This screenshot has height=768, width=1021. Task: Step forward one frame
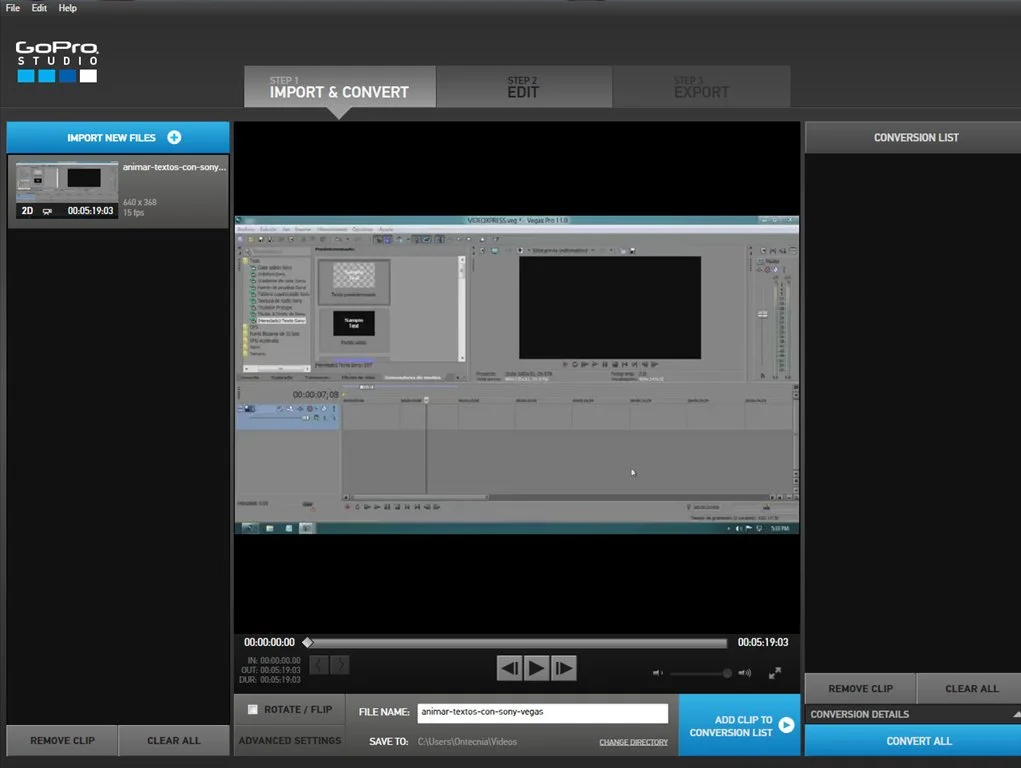(x=564, y=668)
